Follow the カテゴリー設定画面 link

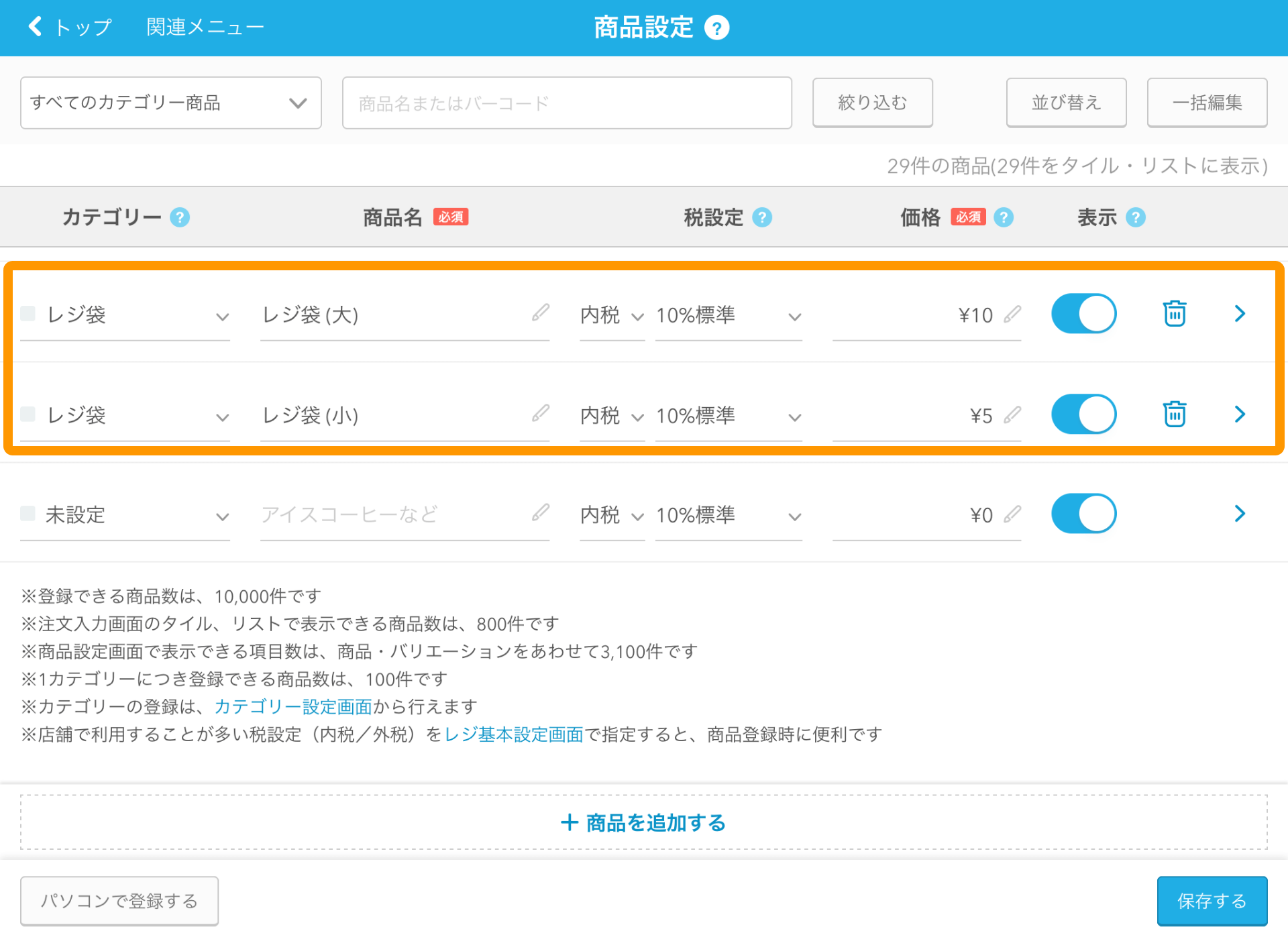[293, 706]
